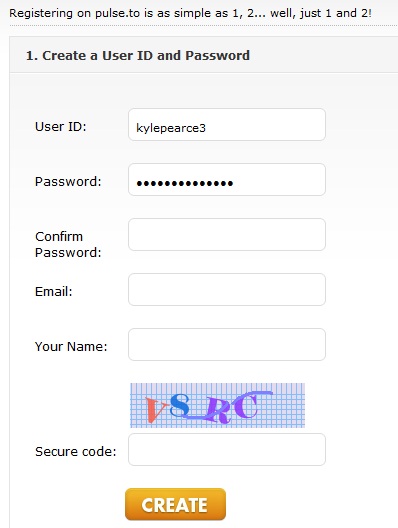Click the 'Your Name:' label
Image resolution: width=398 pixels, height=528 pixels.
click(71, 346)
